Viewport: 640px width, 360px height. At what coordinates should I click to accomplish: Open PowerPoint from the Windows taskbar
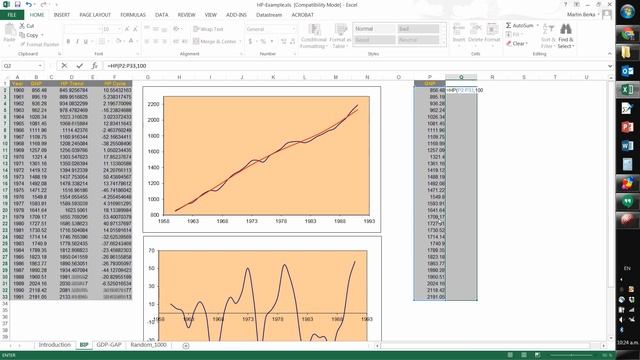point(627,127)
